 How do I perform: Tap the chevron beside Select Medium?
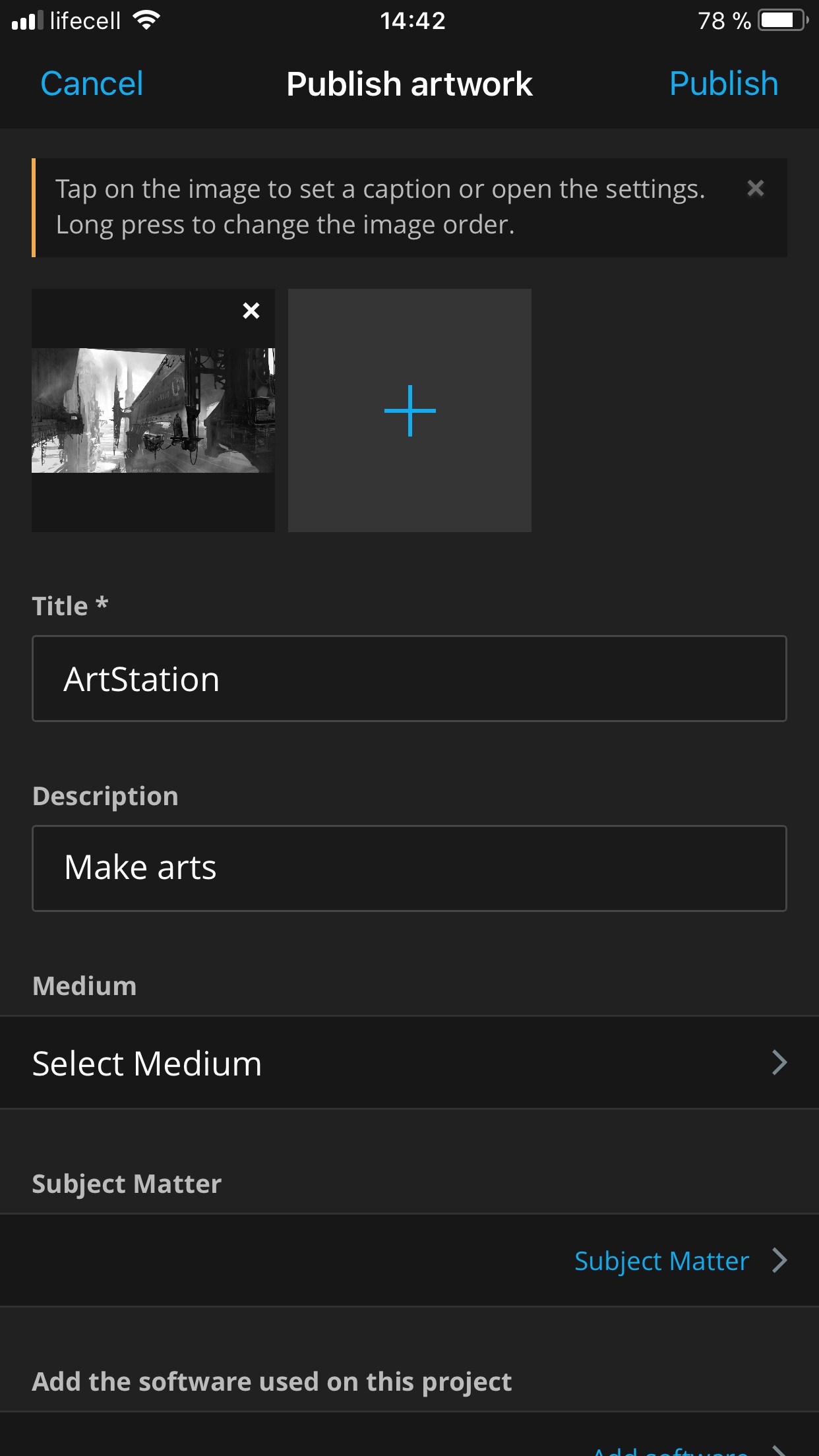click(x=779, y=1063)
